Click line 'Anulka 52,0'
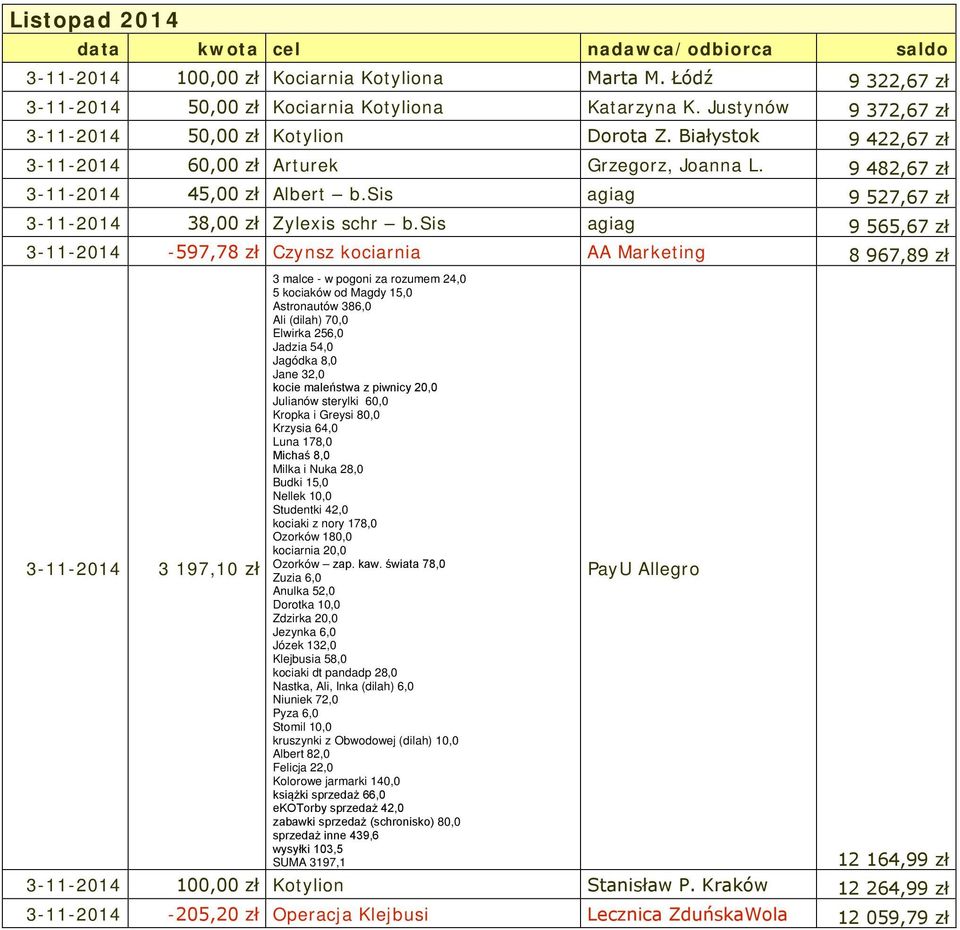The image size is (960, 930). (x=303, y=591)
